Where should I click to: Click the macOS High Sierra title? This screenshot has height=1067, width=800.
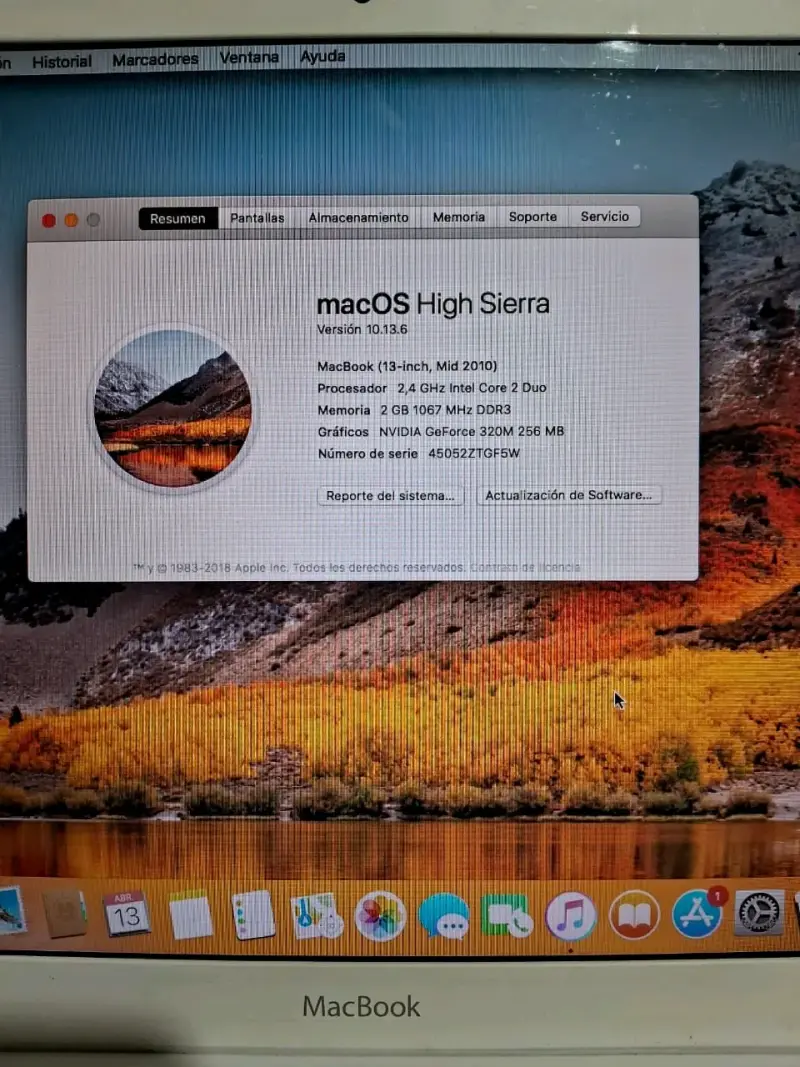point(433,303)
